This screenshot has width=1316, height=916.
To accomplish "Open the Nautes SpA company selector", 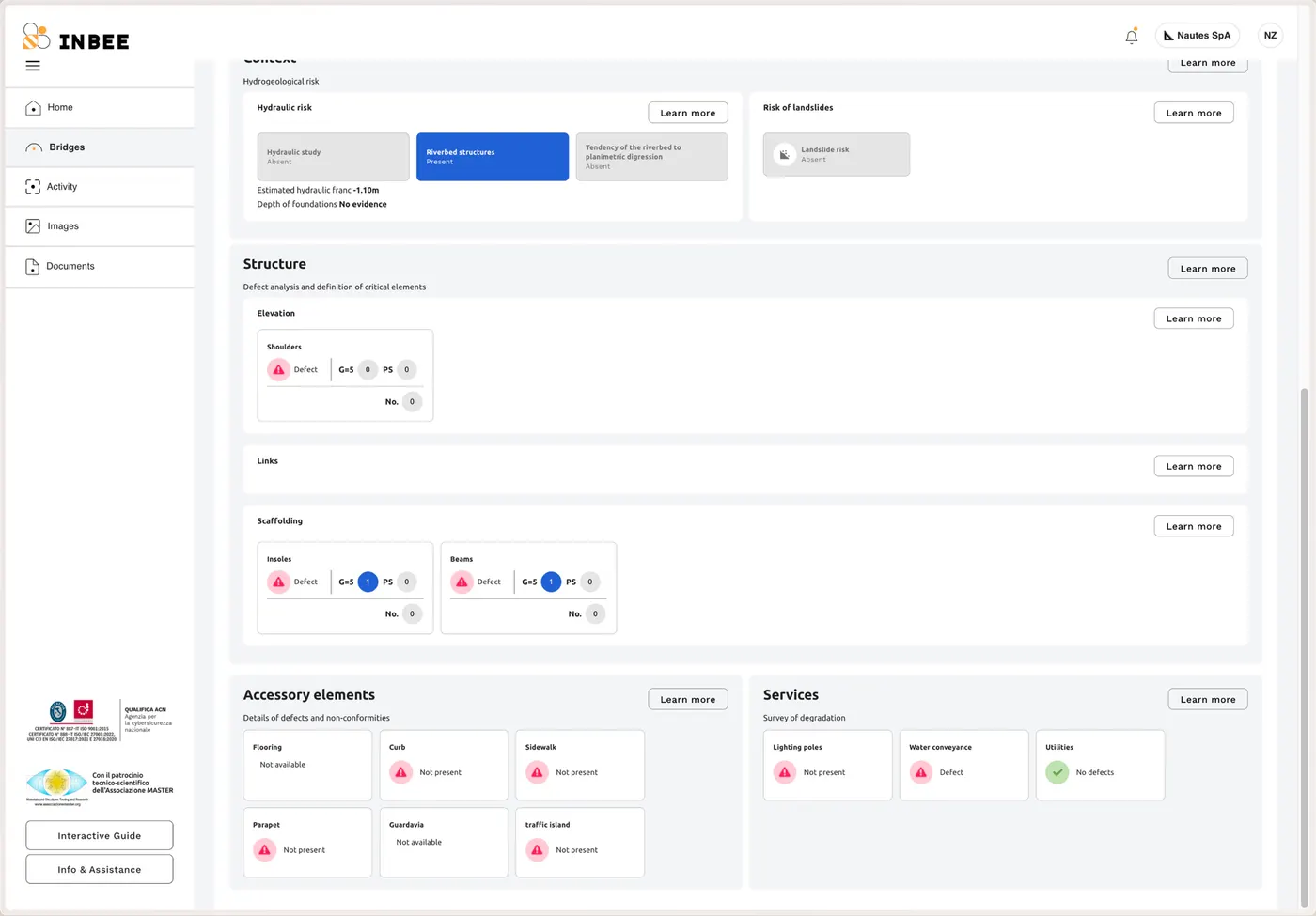I will click(x=1198, y=36).
